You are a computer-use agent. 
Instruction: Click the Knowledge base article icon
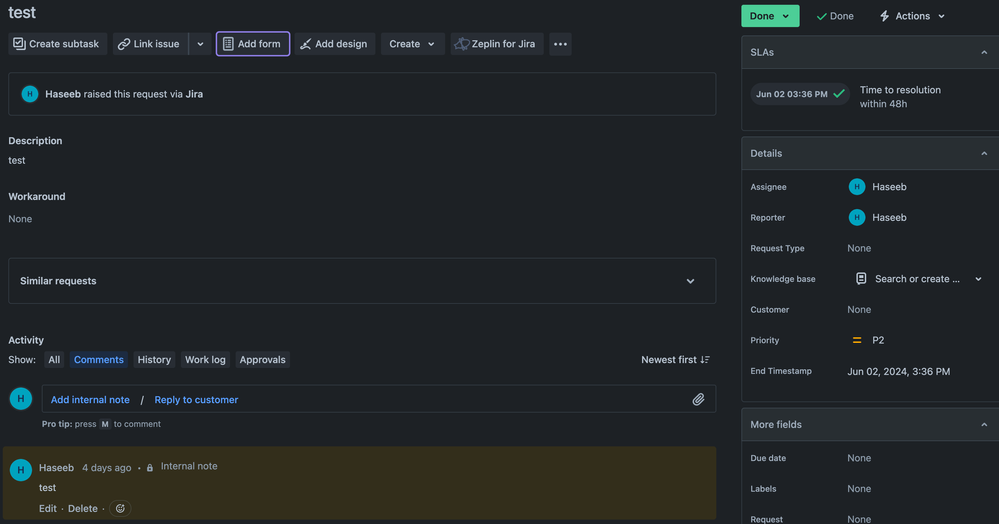(861, 279)
